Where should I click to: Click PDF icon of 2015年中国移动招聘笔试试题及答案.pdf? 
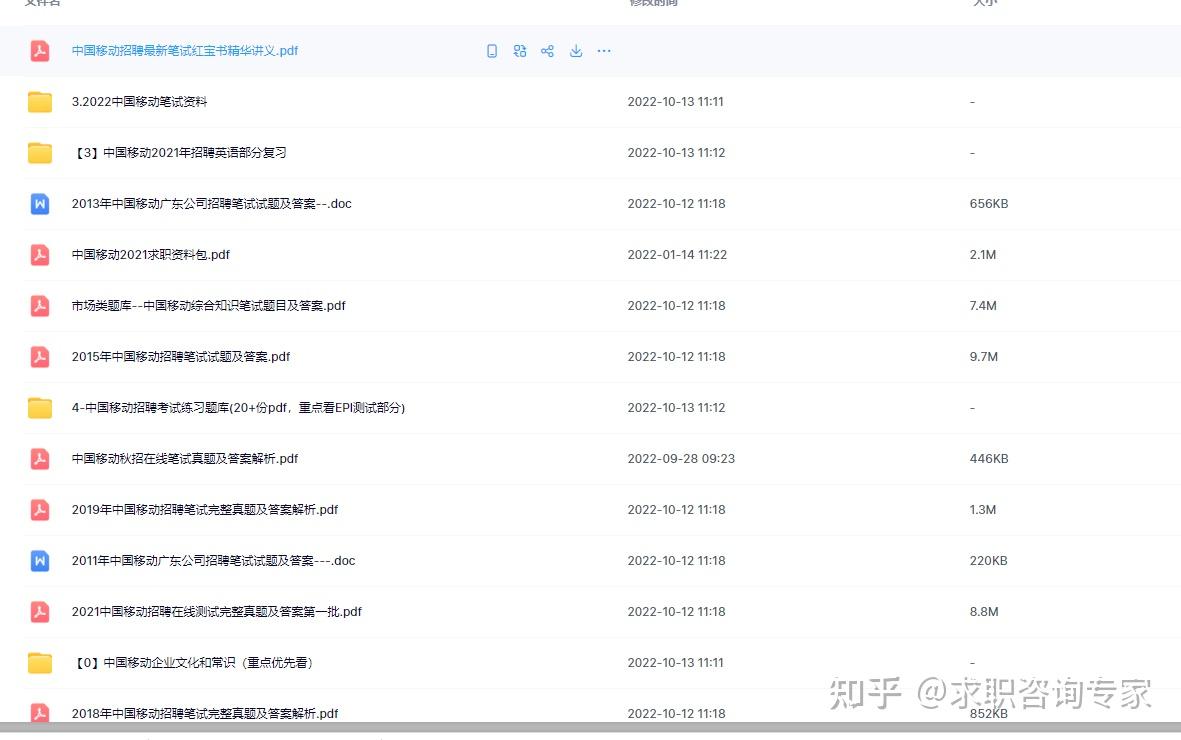[x=40, y=356]
